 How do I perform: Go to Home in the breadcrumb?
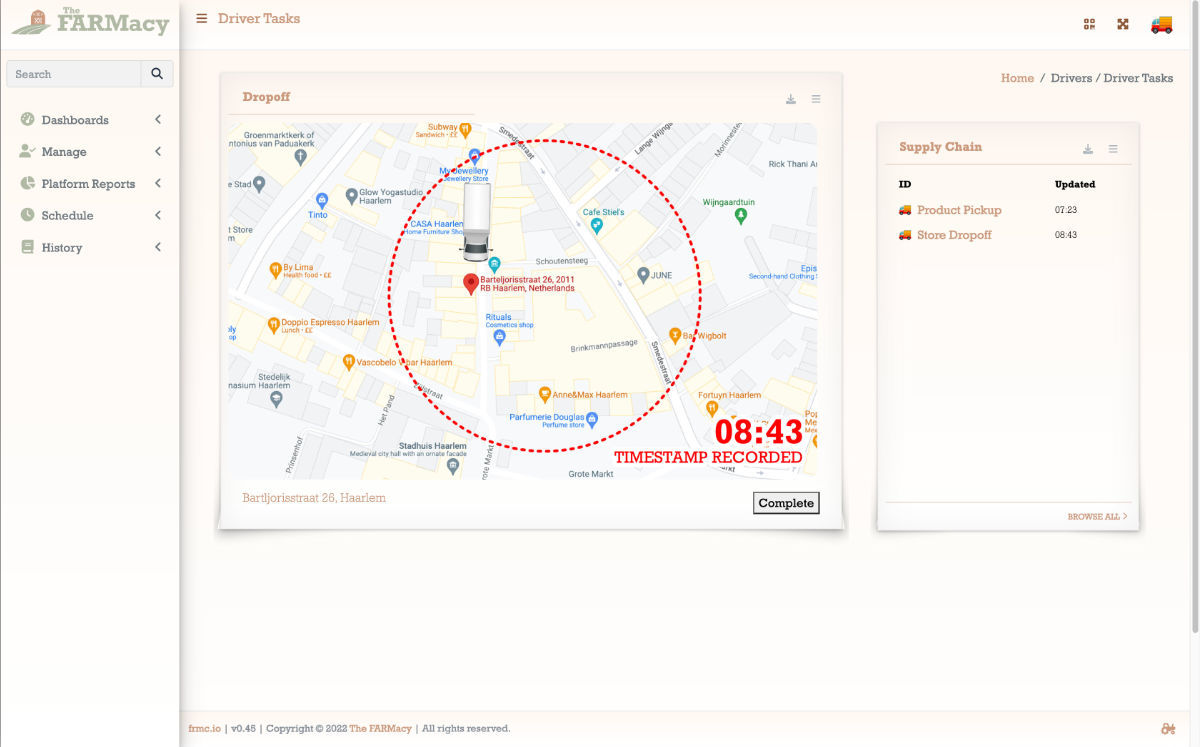click(1017, 78)
